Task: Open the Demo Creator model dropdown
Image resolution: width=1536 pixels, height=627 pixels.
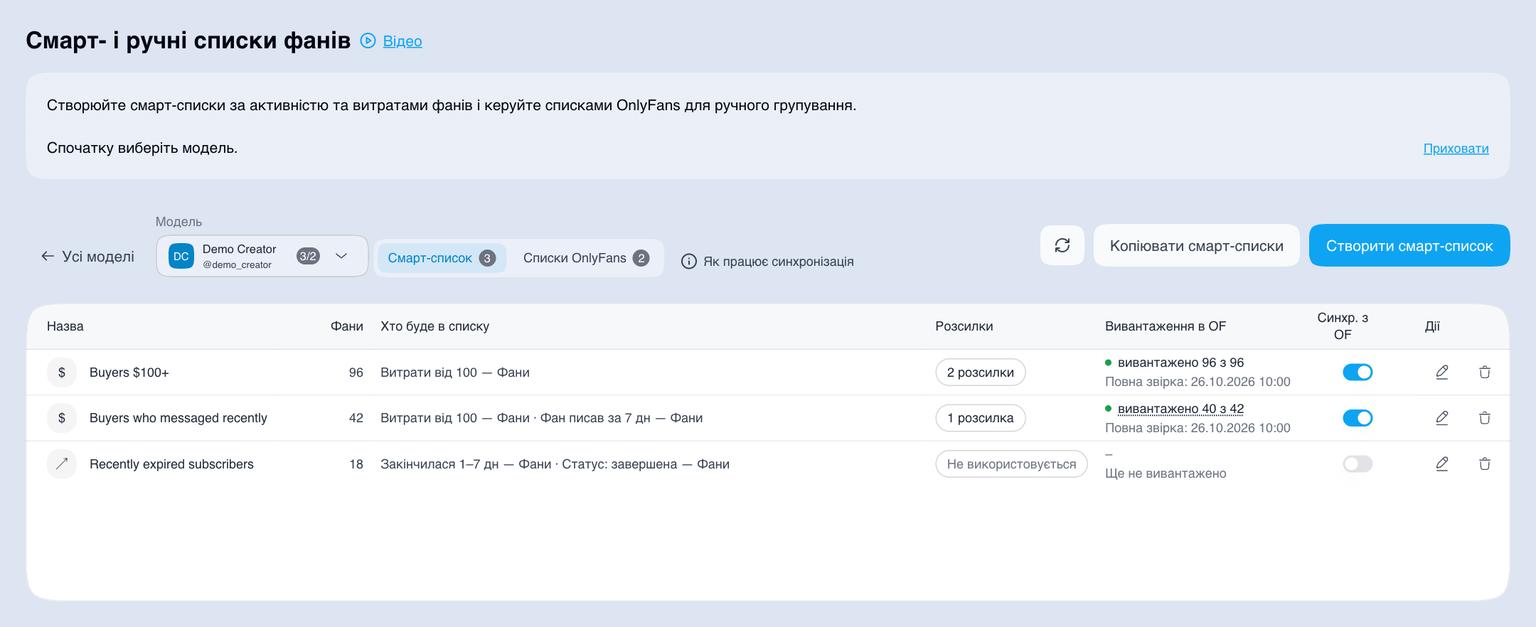Action: (x=262, y=256)
